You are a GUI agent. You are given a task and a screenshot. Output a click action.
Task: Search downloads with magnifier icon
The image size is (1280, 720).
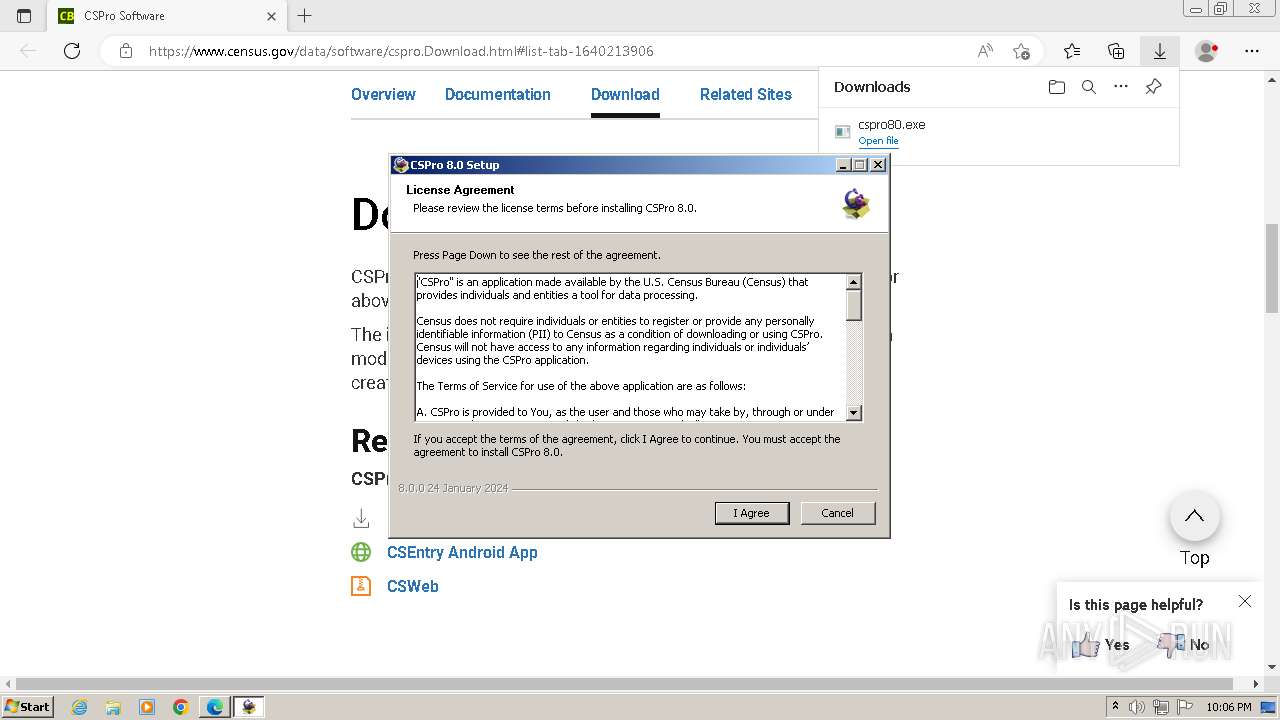pyautogui.click(x=1089, y=87)
